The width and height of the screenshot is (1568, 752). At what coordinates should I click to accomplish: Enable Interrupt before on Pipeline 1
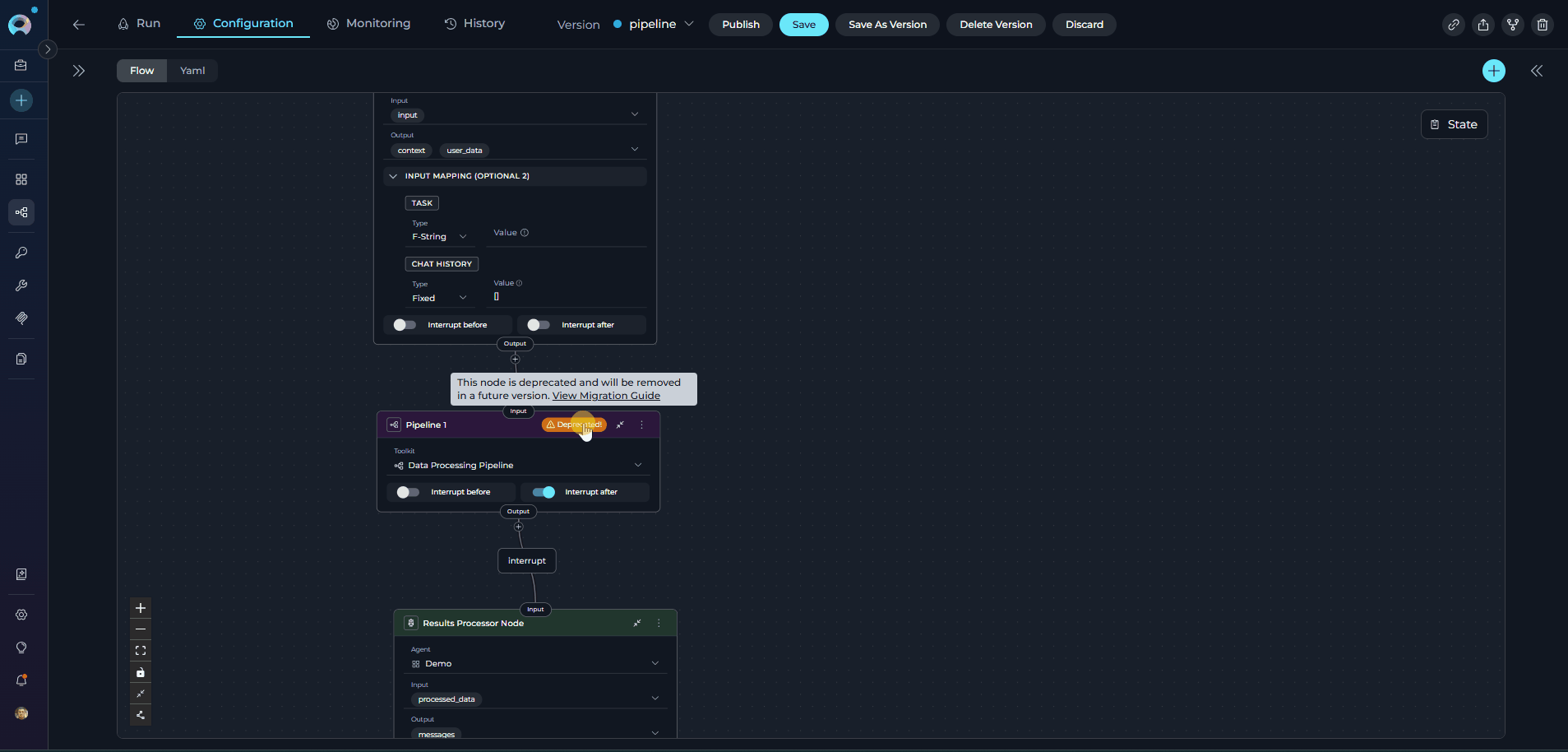click(x=408, y=492)
